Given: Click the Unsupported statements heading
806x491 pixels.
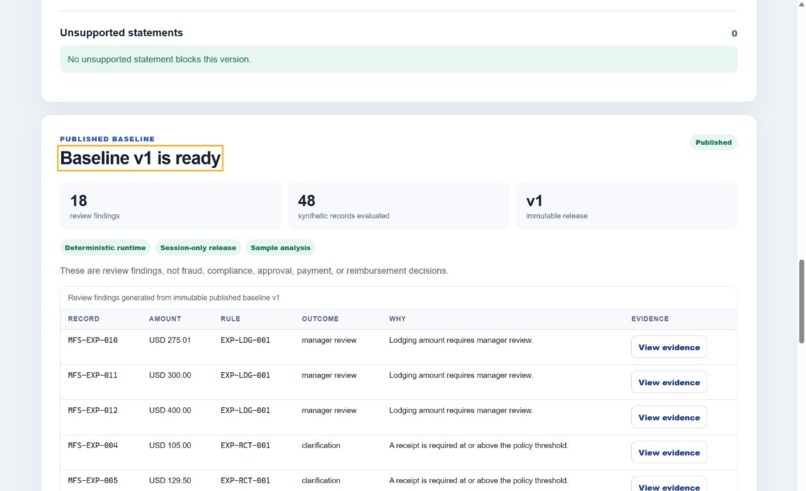Looking at the screenshot, I should (121, 32).
